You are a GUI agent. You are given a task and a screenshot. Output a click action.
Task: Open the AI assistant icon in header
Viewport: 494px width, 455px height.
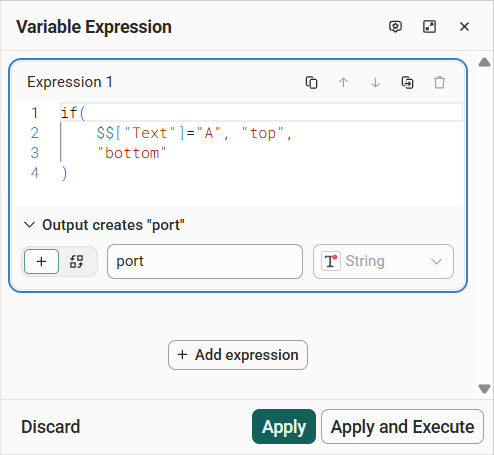coord(395,27)
